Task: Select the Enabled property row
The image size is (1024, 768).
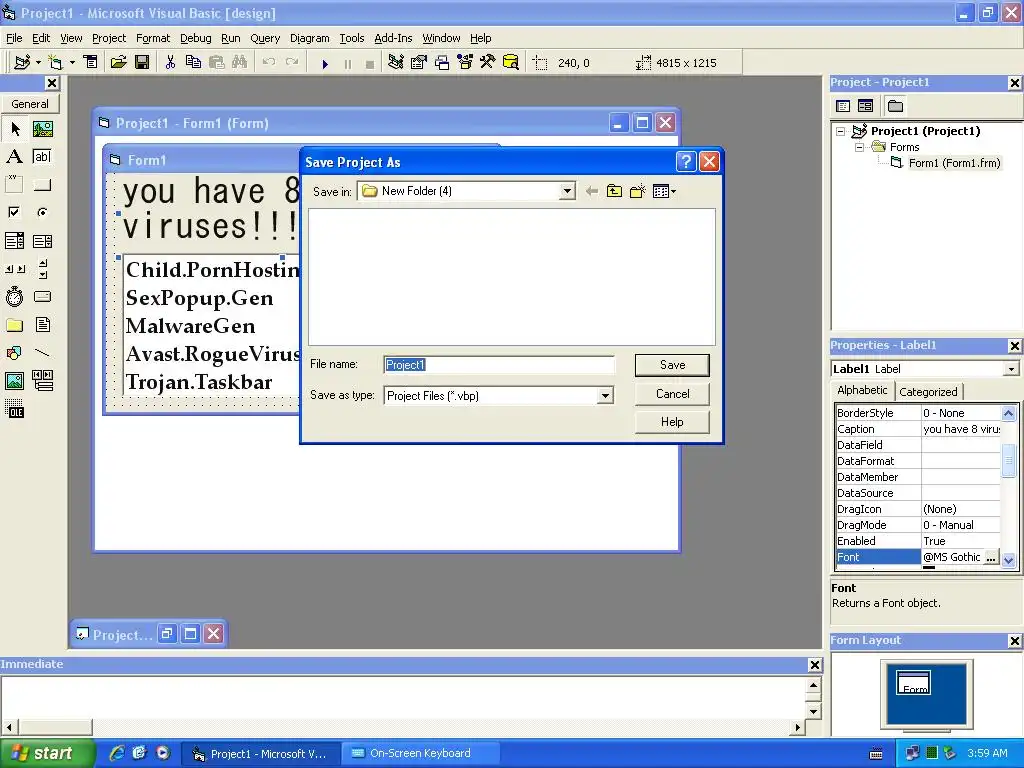Action: pos(918,541)
